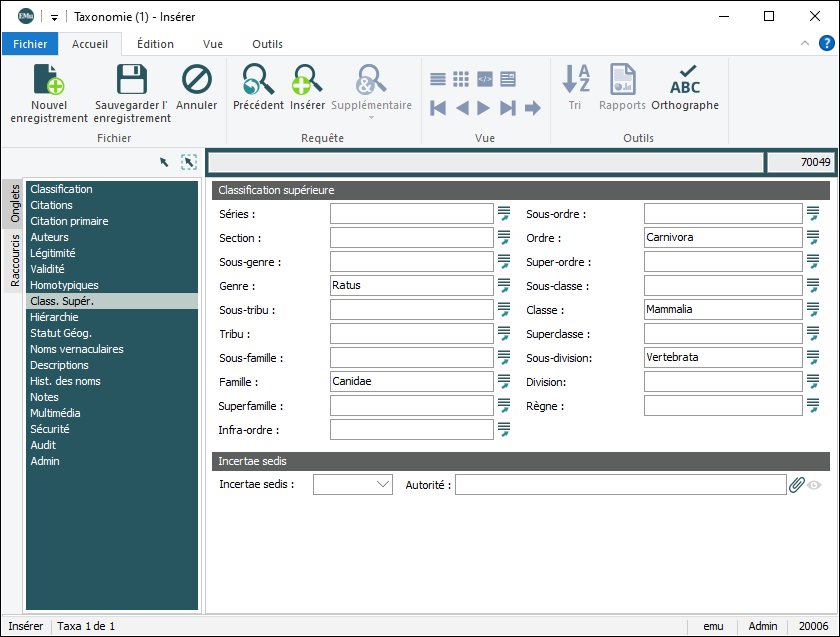Click Sauvegarder l'enregistrement floppy disk icon
The image size is (840, 637).
pyautogui.click(x=132, y=81)
